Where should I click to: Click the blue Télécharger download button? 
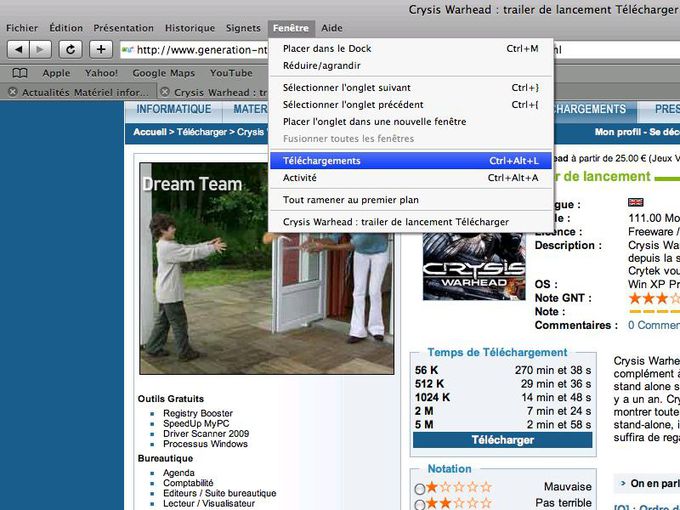tap(503, 440)
